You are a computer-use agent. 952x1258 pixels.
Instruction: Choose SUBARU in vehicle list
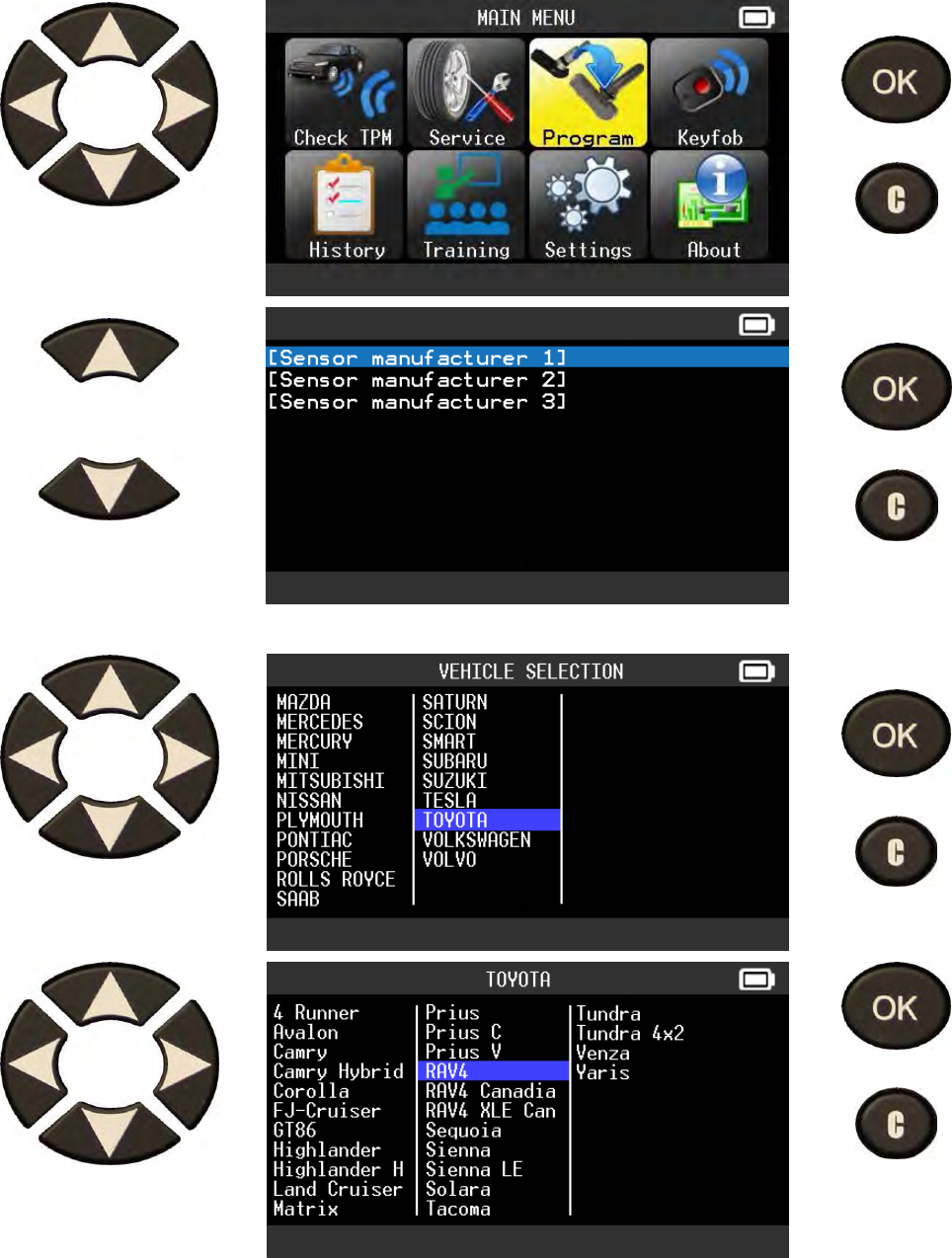454,761
